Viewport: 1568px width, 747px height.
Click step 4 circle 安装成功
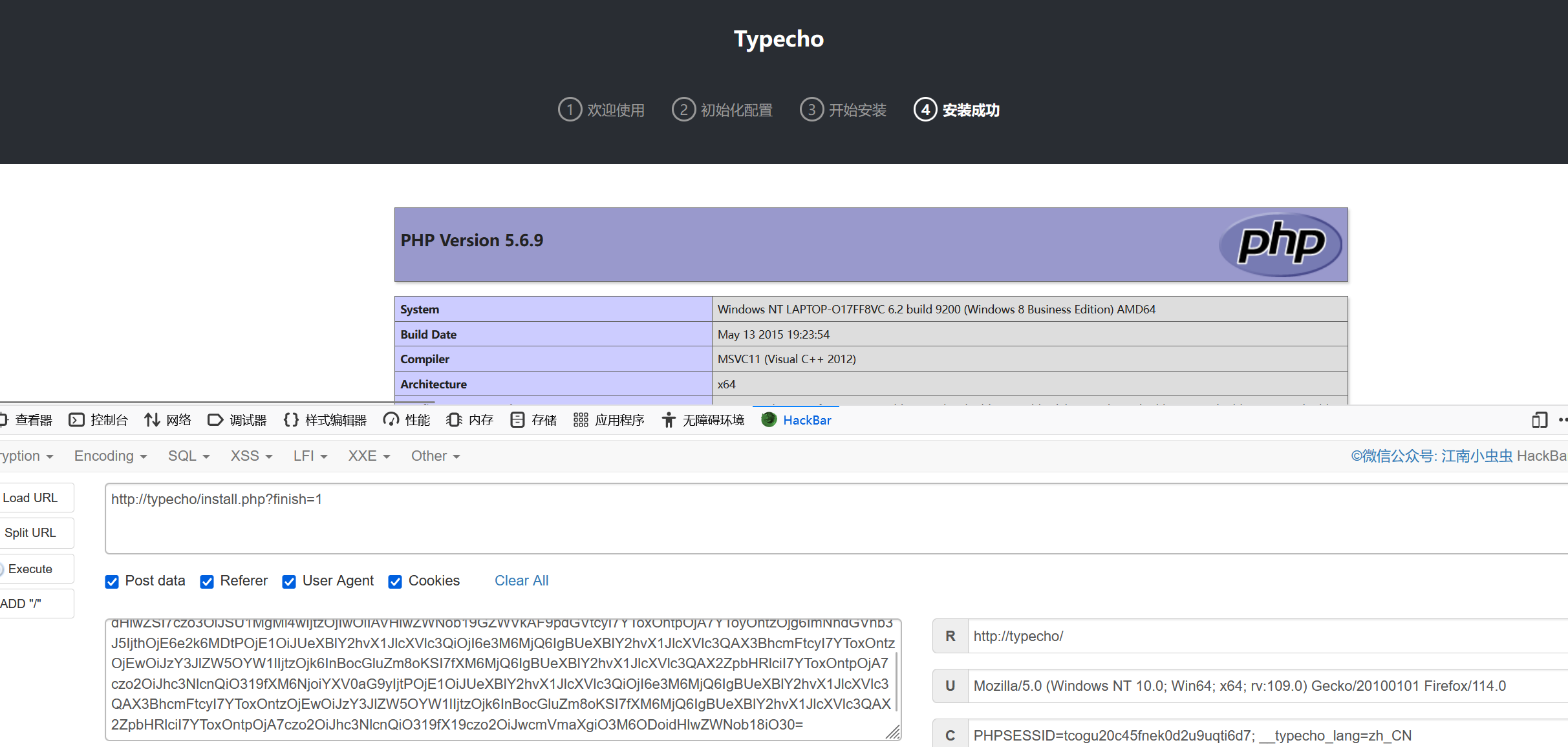[x=925, y=109]
